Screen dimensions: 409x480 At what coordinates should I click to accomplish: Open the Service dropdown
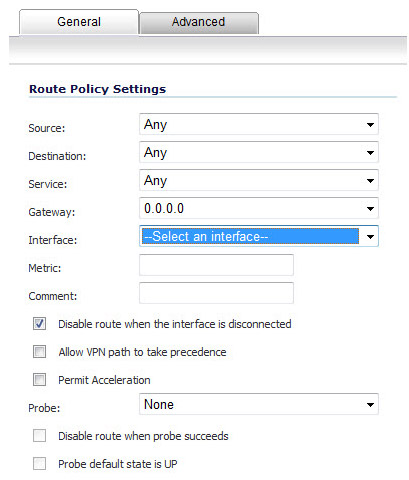click(259, 180)
